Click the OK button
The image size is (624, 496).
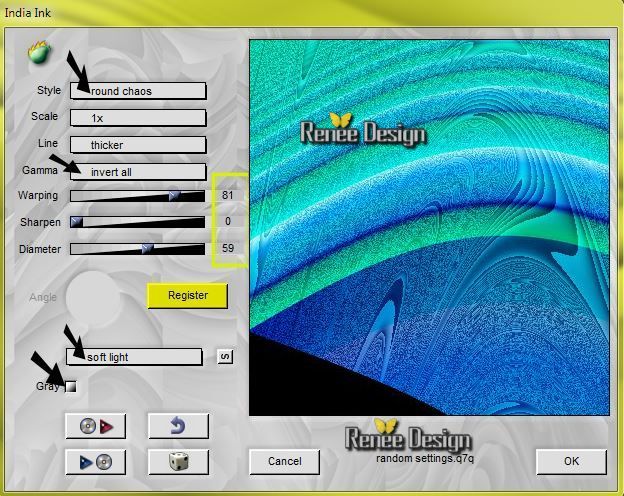click(x=571, y=462)
